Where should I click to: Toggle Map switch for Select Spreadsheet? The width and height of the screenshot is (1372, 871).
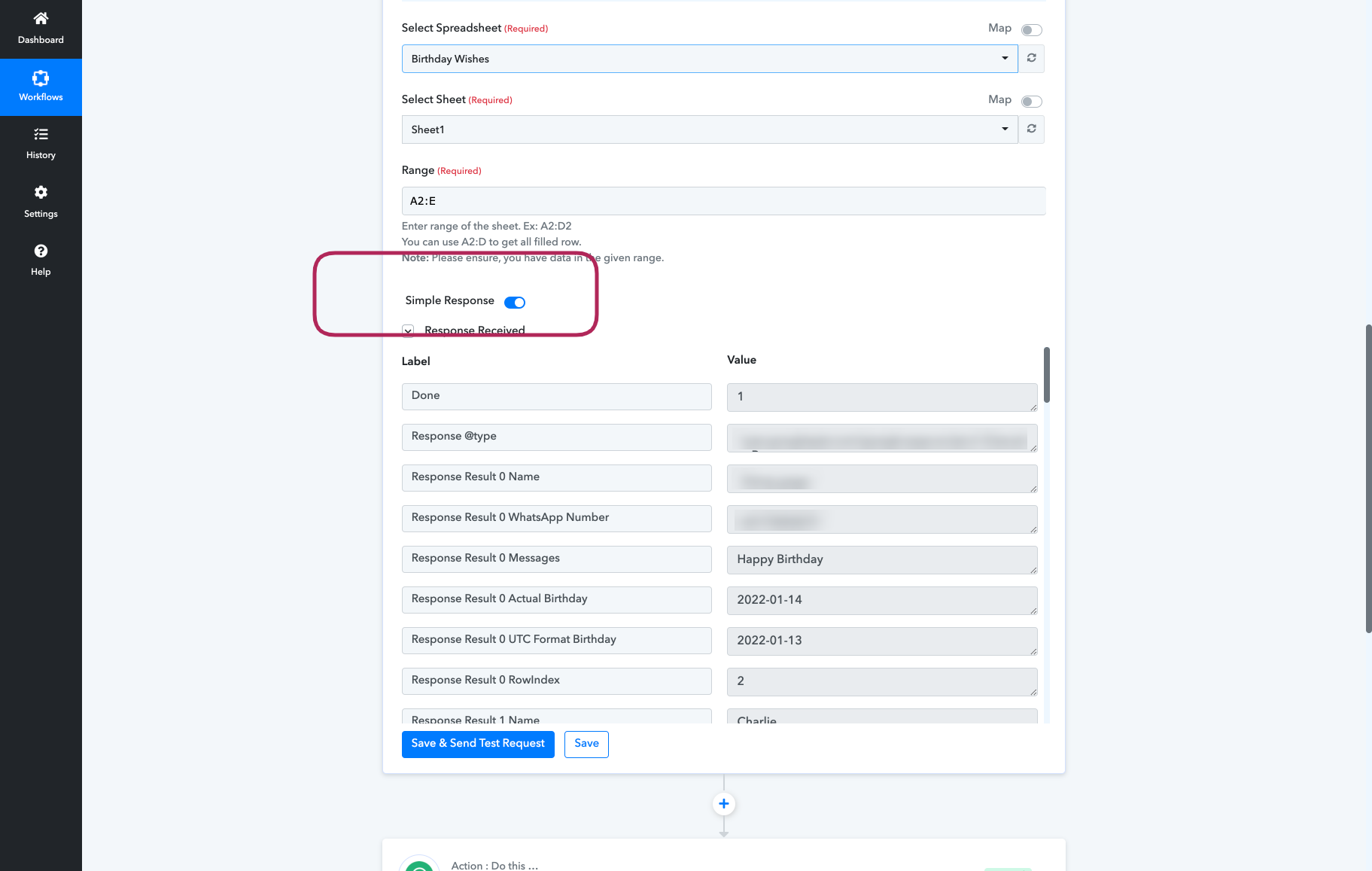(x=1031, y=30)
